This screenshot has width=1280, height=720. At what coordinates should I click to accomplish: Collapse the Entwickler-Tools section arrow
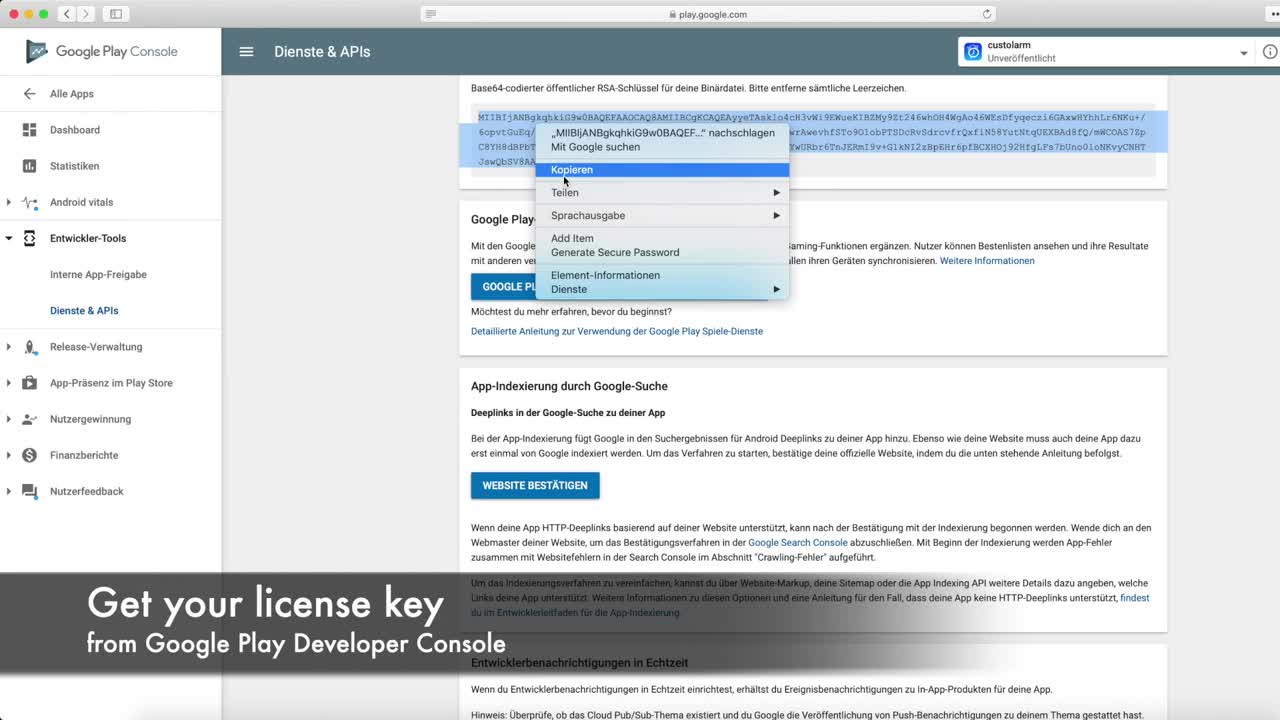(x=9, y=238)
